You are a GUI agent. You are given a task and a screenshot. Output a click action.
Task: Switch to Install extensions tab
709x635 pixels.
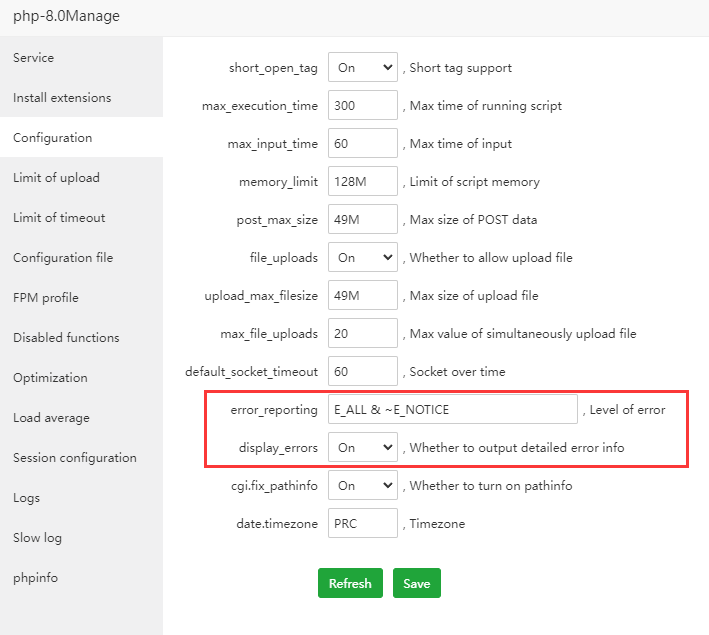coord(62,98)
